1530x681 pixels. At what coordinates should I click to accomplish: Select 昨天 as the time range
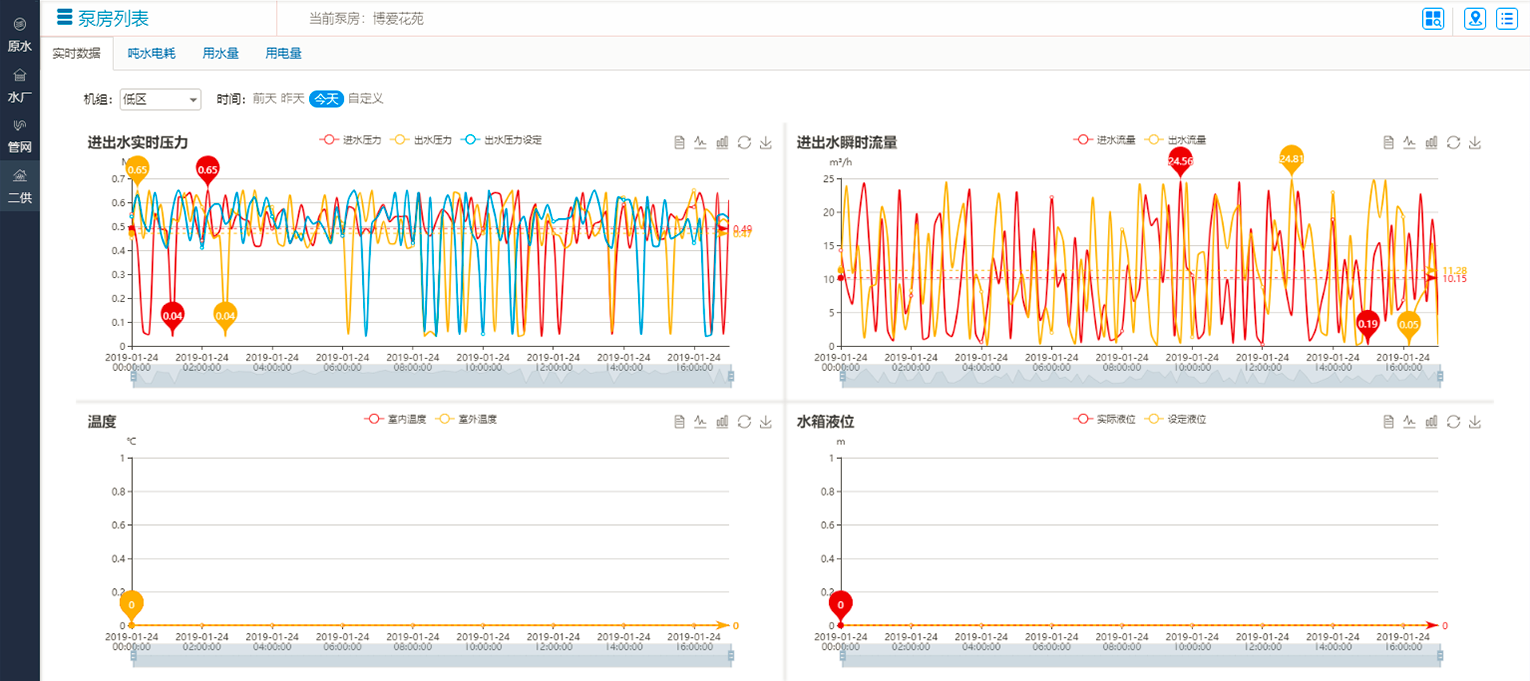292,99
